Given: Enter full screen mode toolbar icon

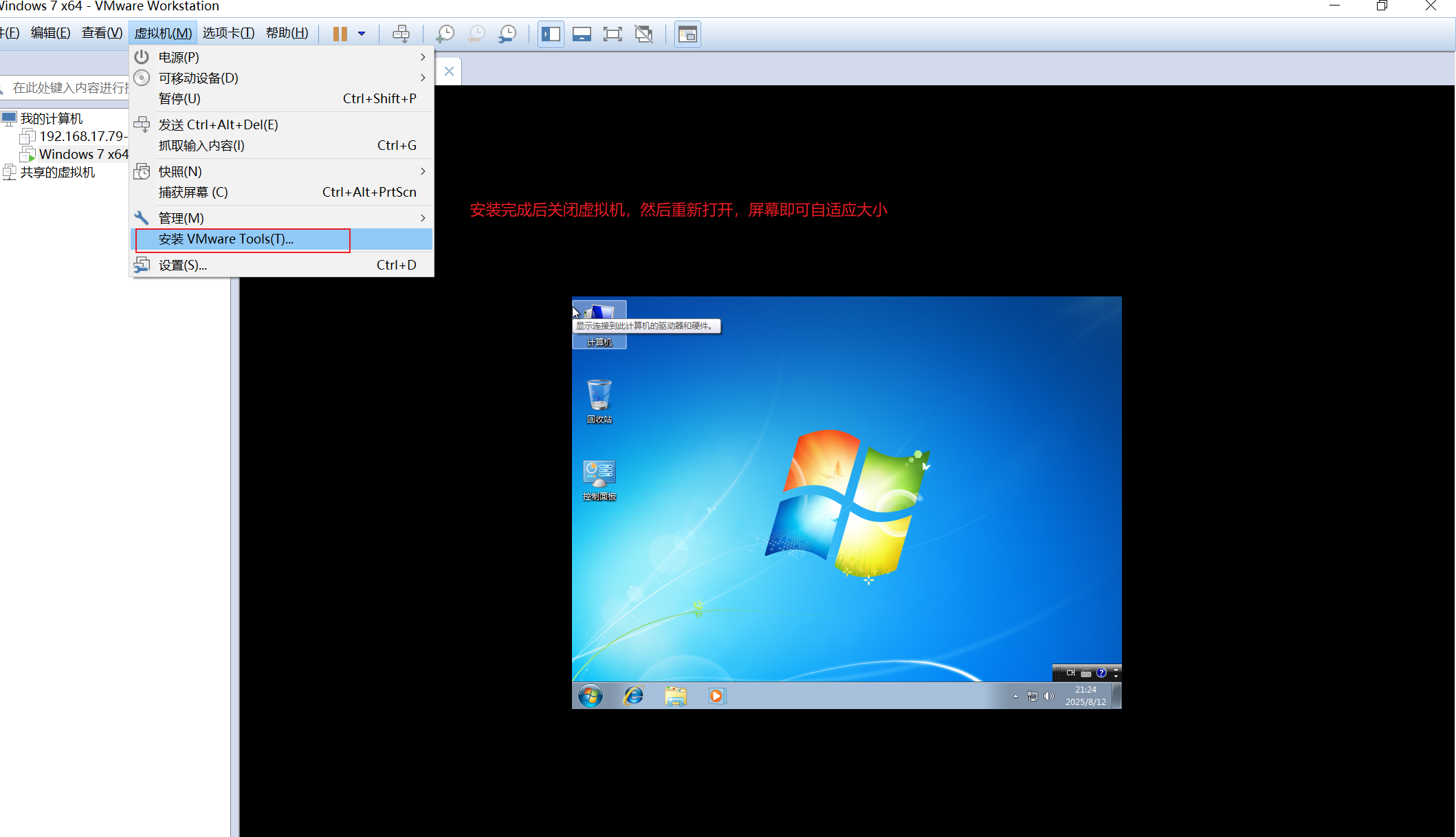Looking at the screenshot, I should click(613, 34).
